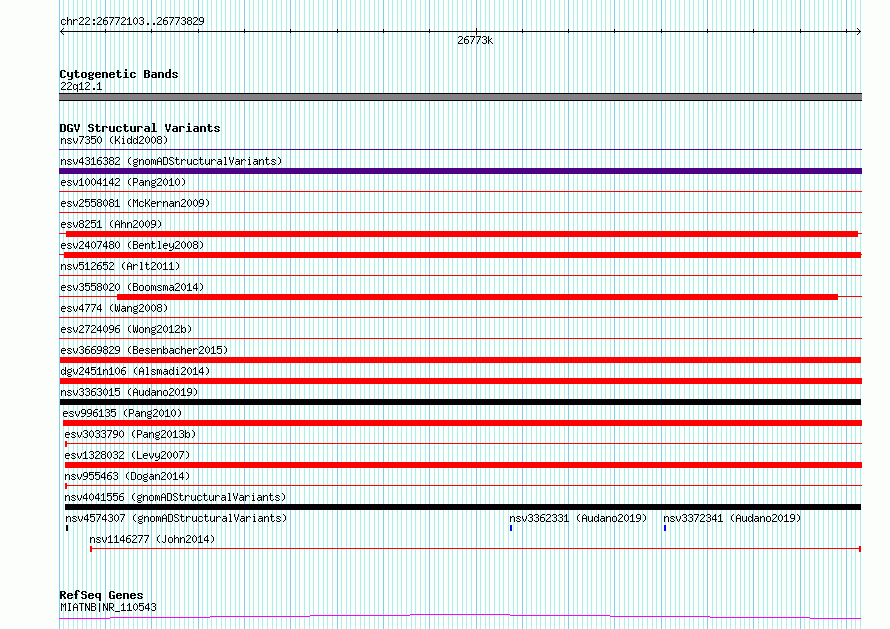This screenshot has height=629, width=890.
Task: Click the red bar of esv8251
Action: point(462,234)
